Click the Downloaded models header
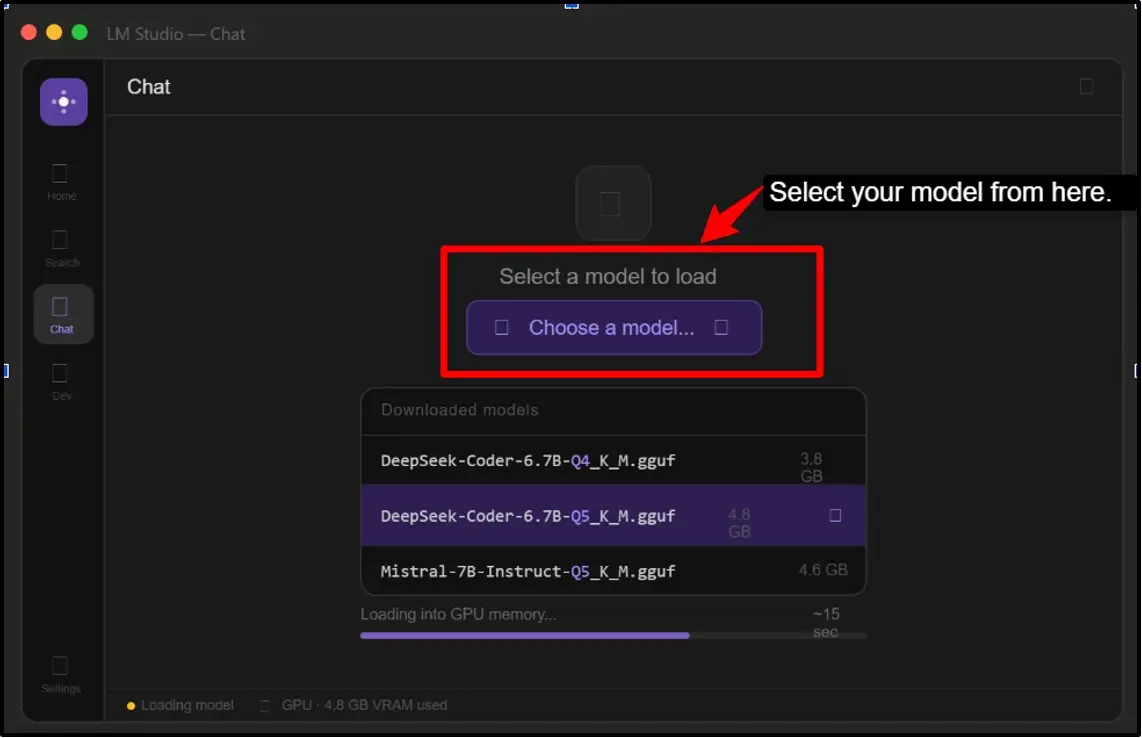 [460, 409]
